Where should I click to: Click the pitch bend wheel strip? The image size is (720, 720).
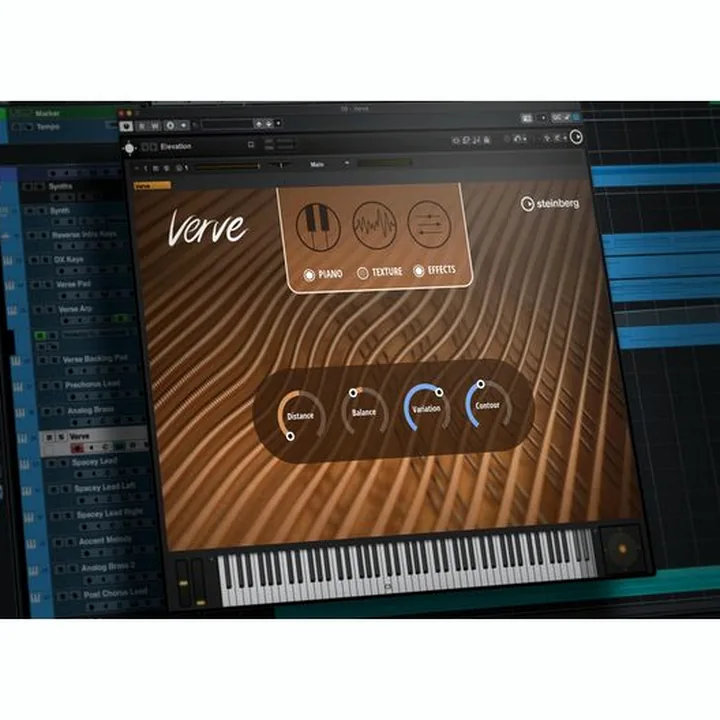click(183, 582)
